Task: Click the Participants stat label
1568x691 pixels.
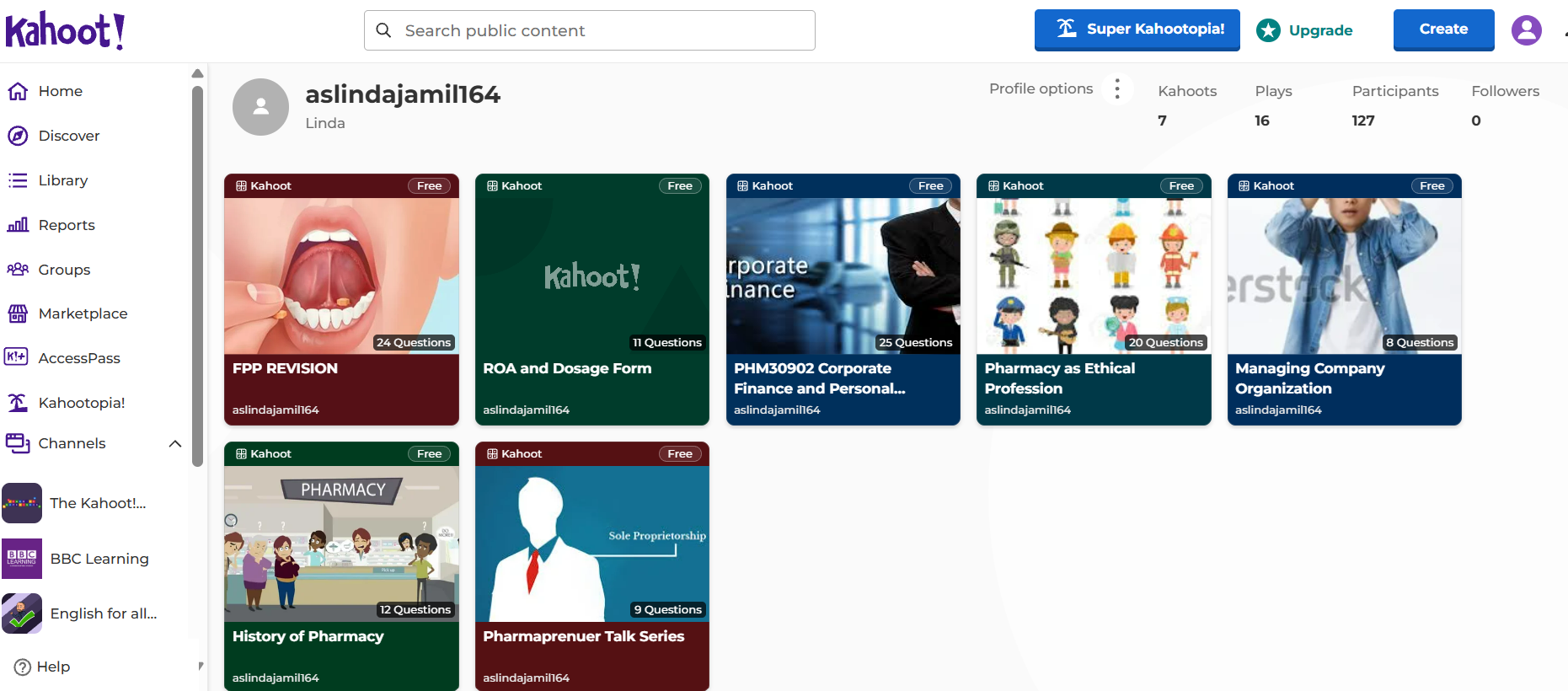Action: [x=1395, y=91]
